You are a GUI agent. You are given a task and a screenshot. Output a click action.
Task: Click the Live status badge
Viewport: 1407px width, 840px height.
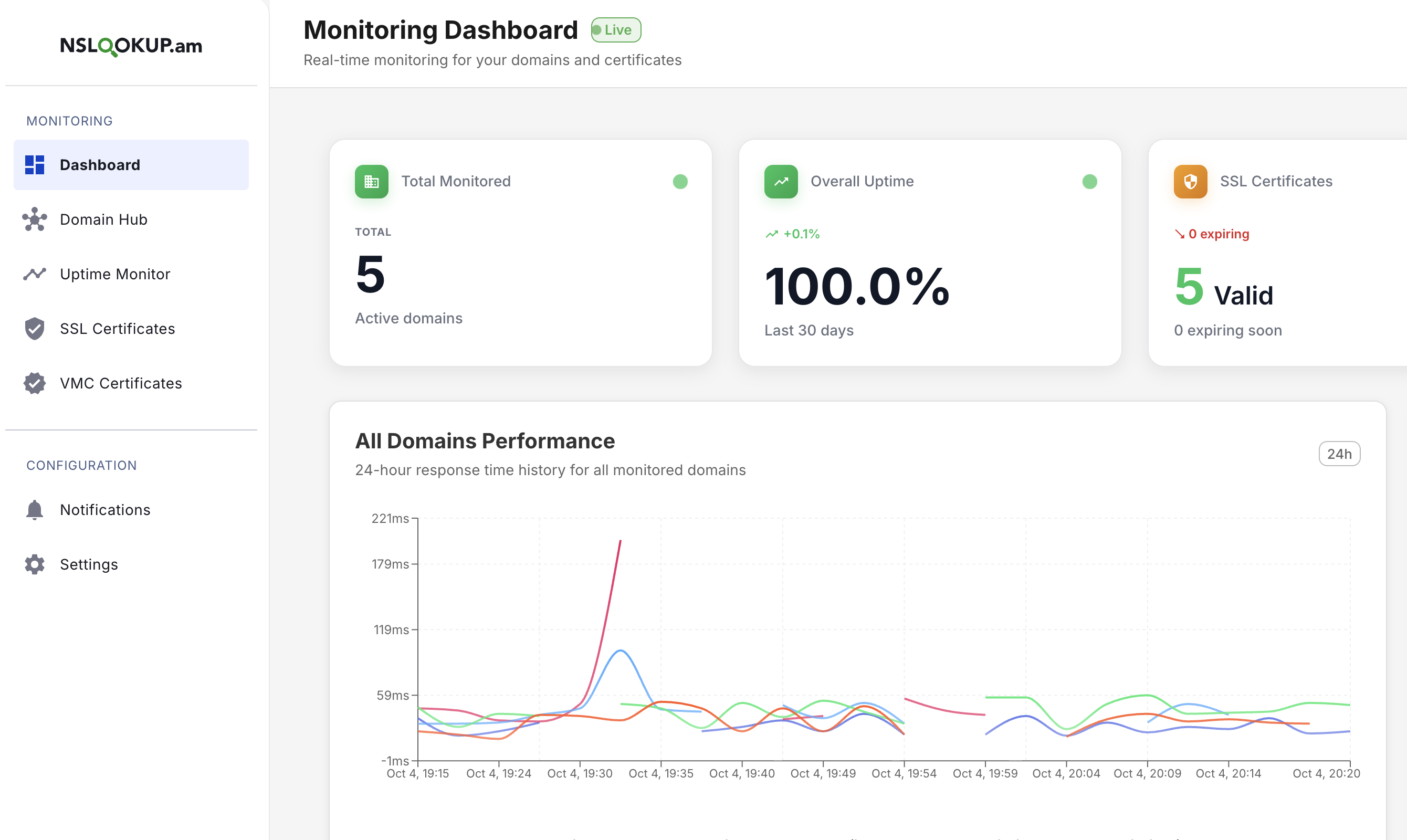tap(616, 30)
